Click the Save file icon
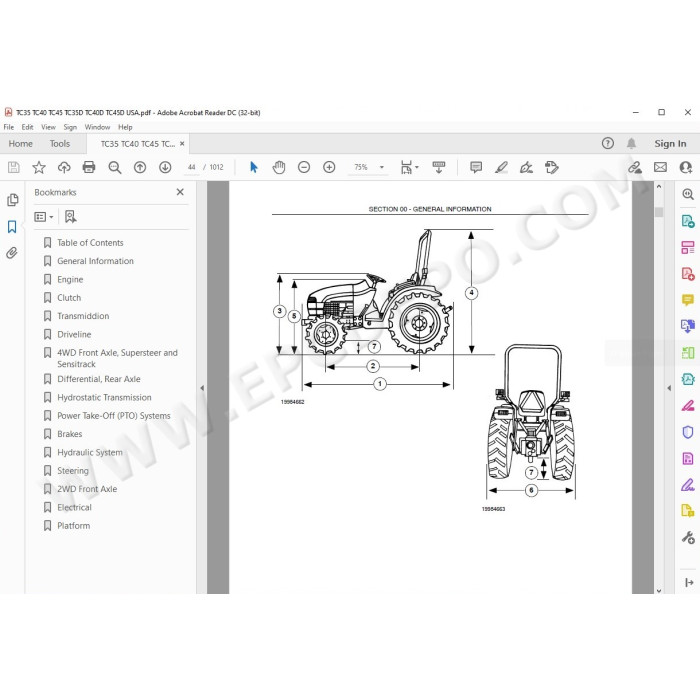The width and height of the screenshot is (700, 700). pyautogui.click(x=14, y=167)
